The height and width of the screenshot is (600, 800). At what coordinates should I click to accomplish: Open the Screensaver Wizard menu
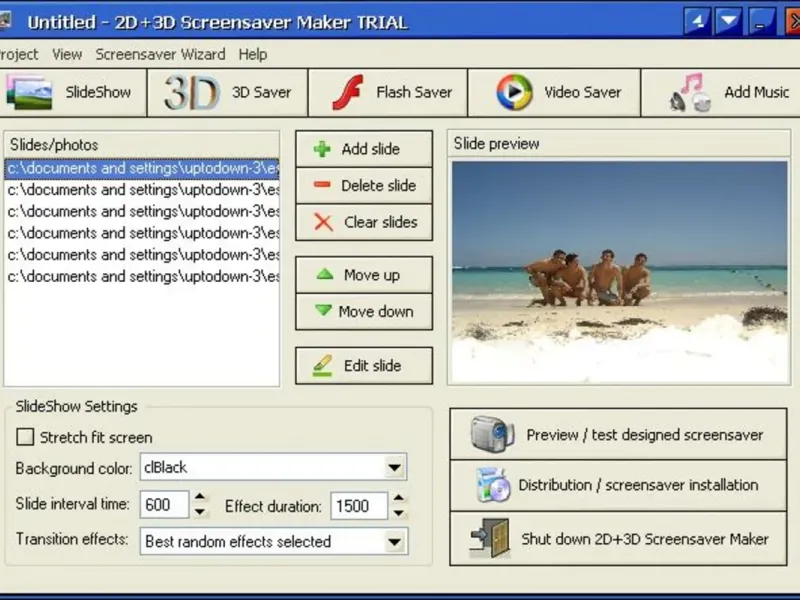coord(160,54)
